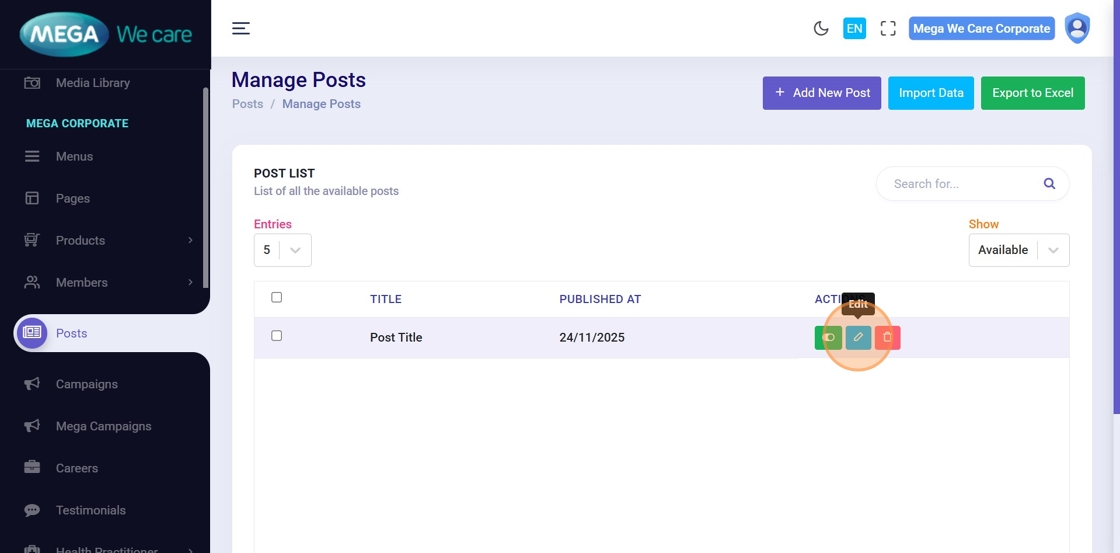Screen dimensions: 1120x553
Task: Toggle dark mode moon icon
Action: [821, 28]
